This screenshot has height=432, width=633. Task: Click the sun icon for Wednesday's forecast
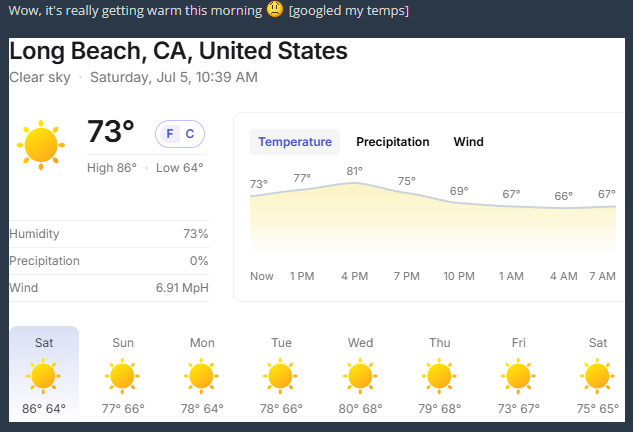click(x=360, y=376)
